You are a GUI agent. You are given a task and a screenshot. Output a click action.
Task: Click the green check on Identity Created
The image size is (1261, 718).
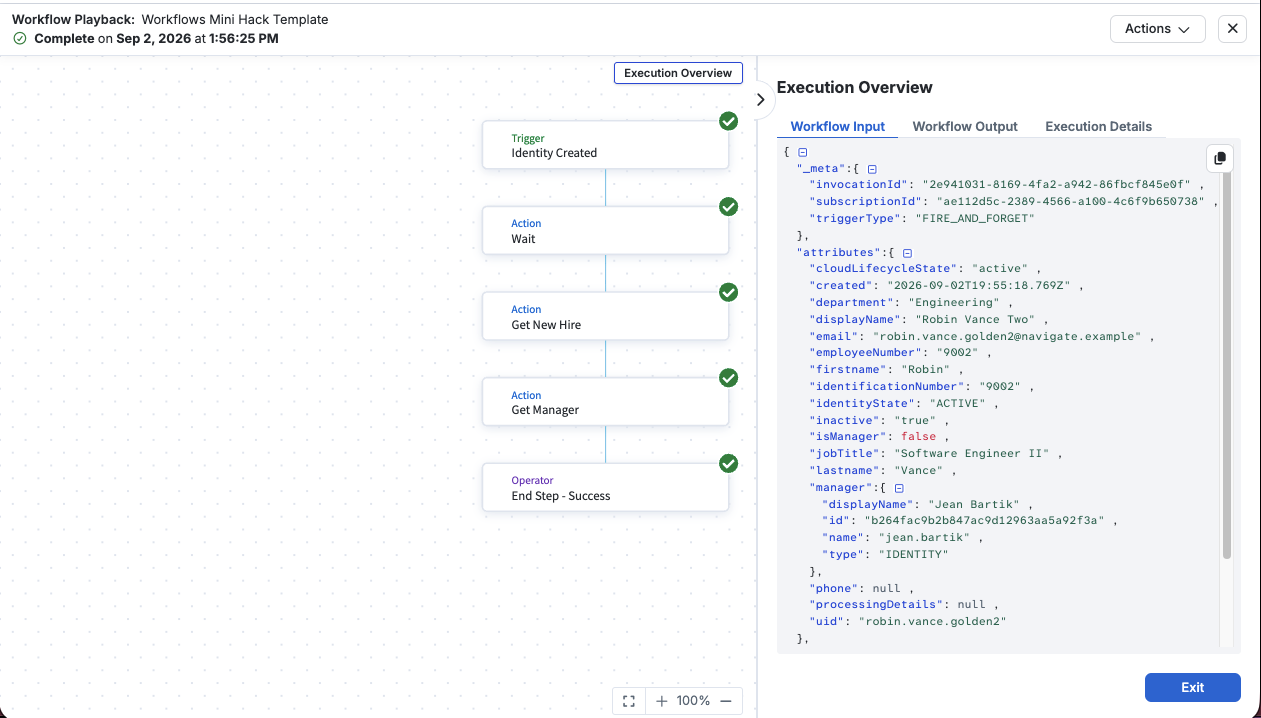pos(729,121)
